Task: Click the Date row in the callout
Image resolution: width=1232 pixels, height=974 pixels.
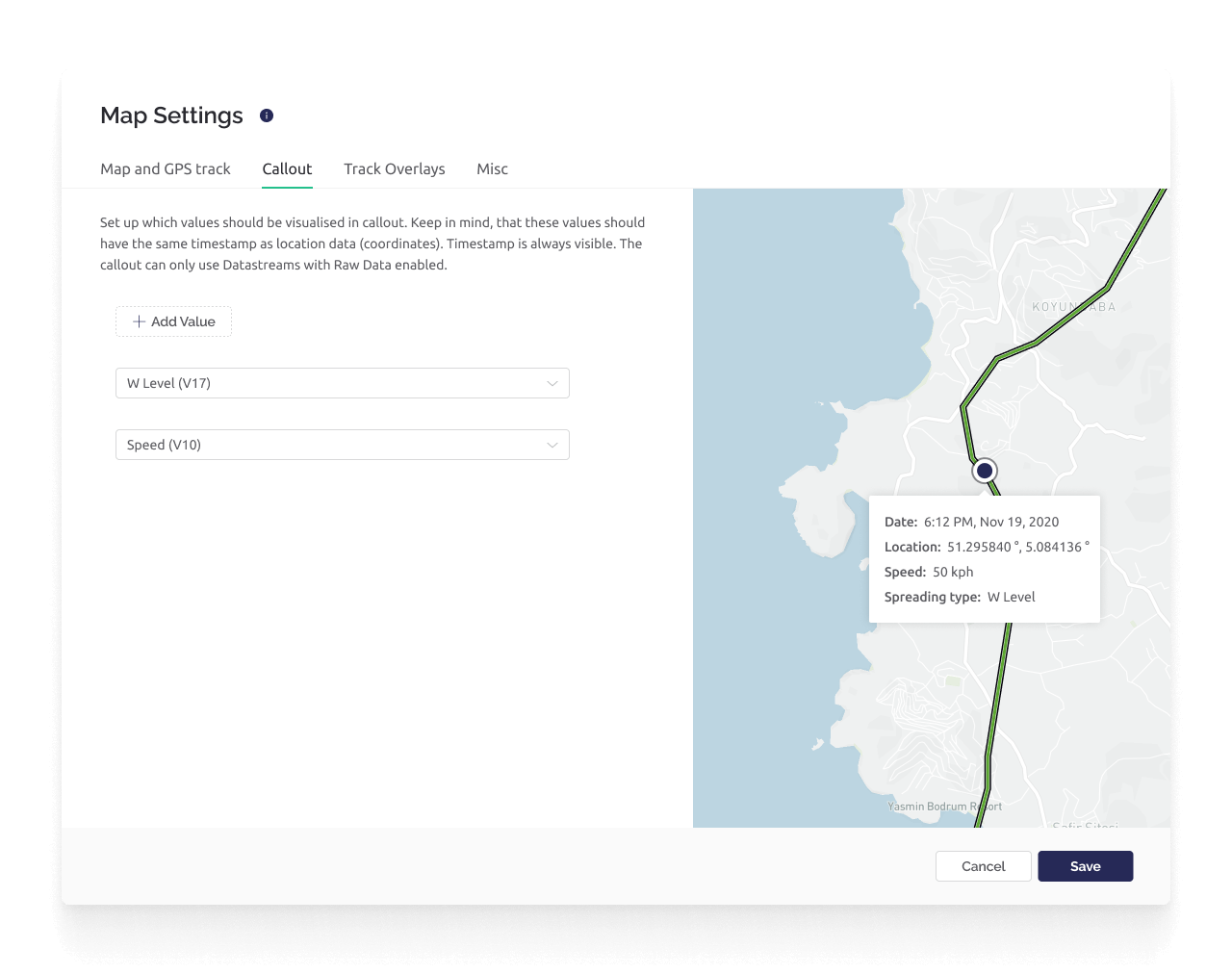Action: (x=971, y=522)
